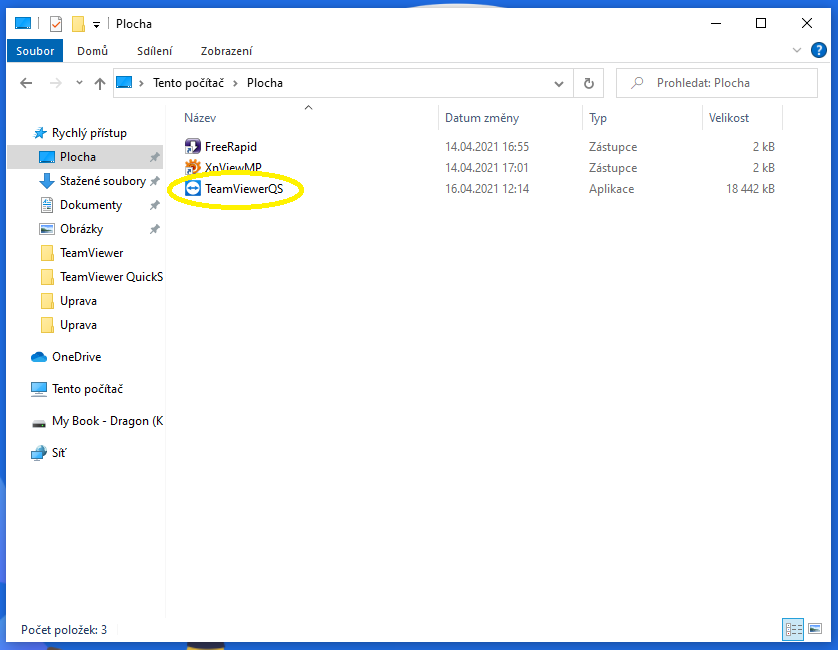Image resolution: width=838 pixels, height=650 pixels.
Task: Click the XnViewMP file icon
Action: [x=192, y=167]
